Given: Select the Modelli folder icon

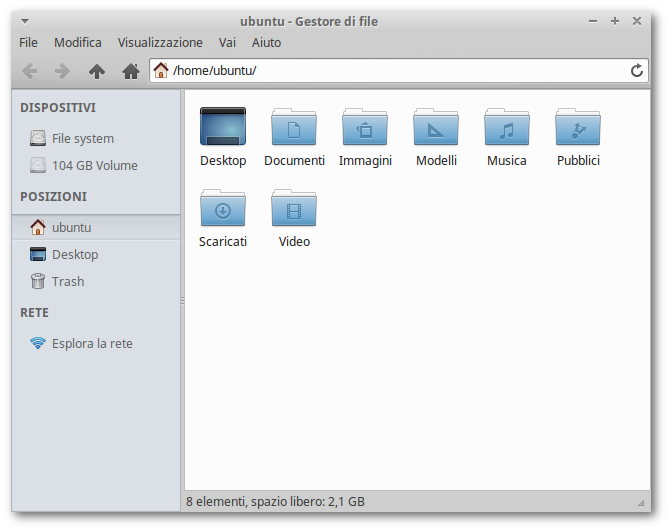Looking at the screenshot, I should tap(436, 126).
